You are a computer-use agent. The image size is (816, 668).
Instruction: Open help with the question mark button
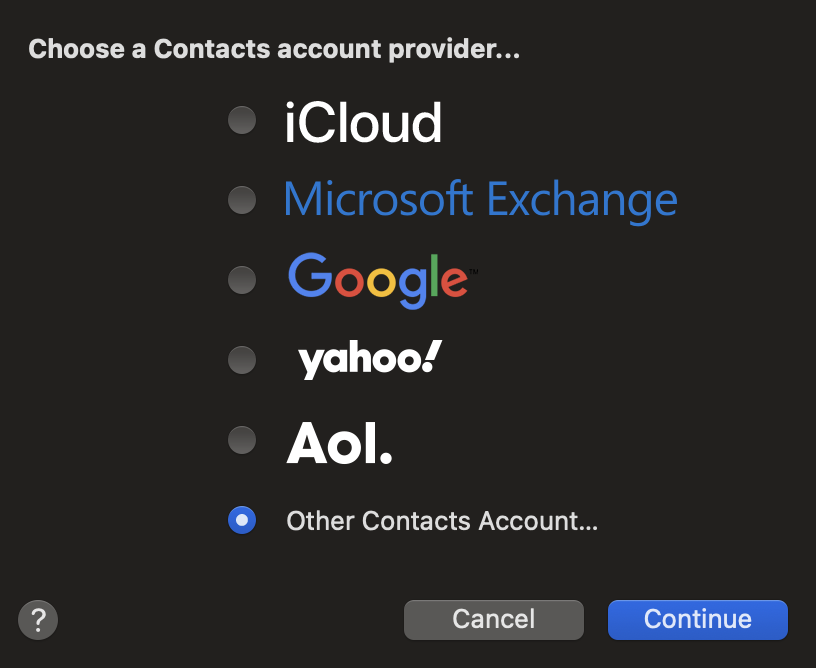[38, 619]
